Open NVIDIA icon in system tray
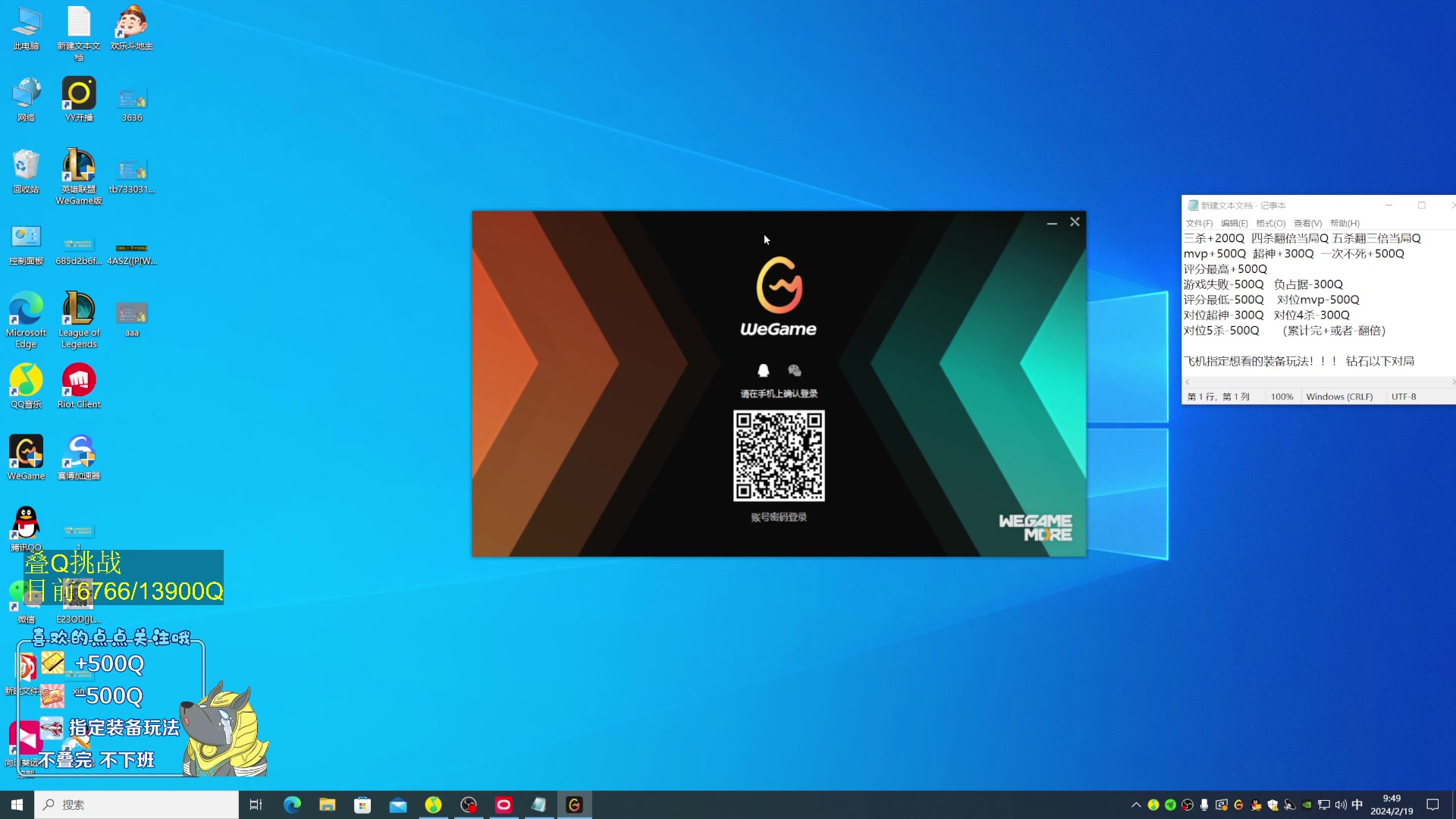1456x819 pixels. 1307,805
